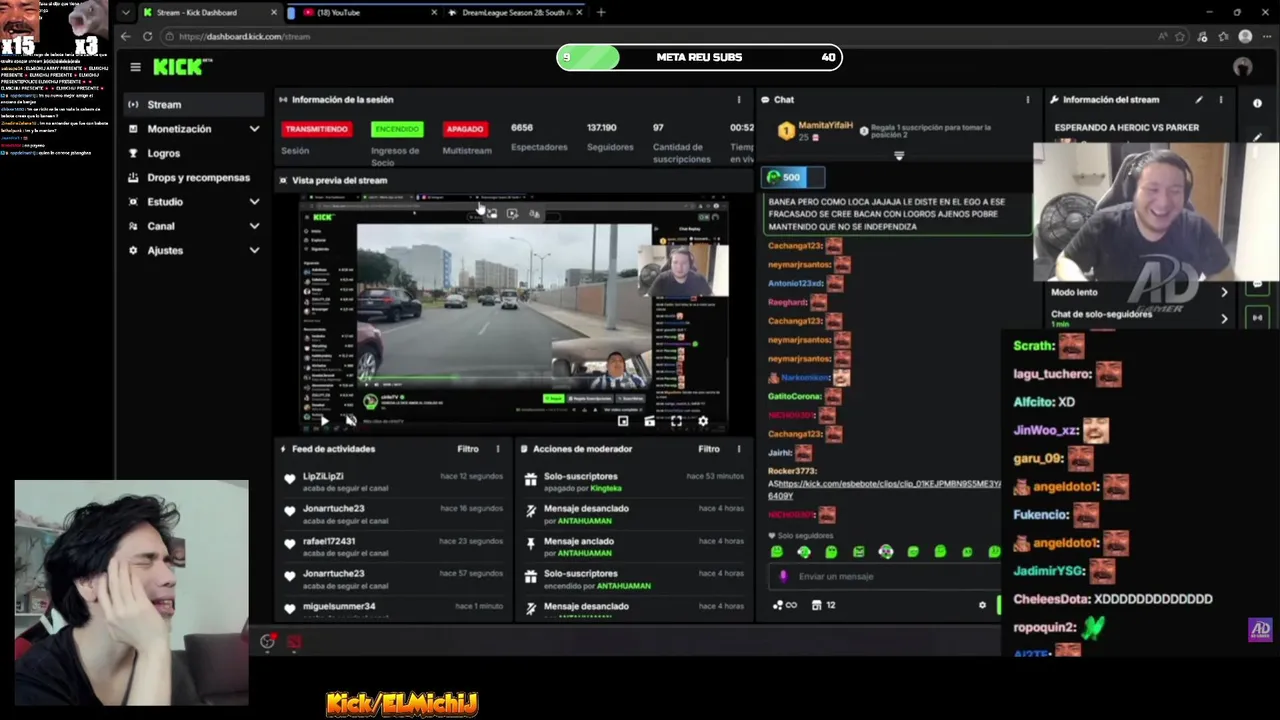1280x720 pixels.
Task: Expand the Monetización sidebar menu
Action: coord(194,129)
